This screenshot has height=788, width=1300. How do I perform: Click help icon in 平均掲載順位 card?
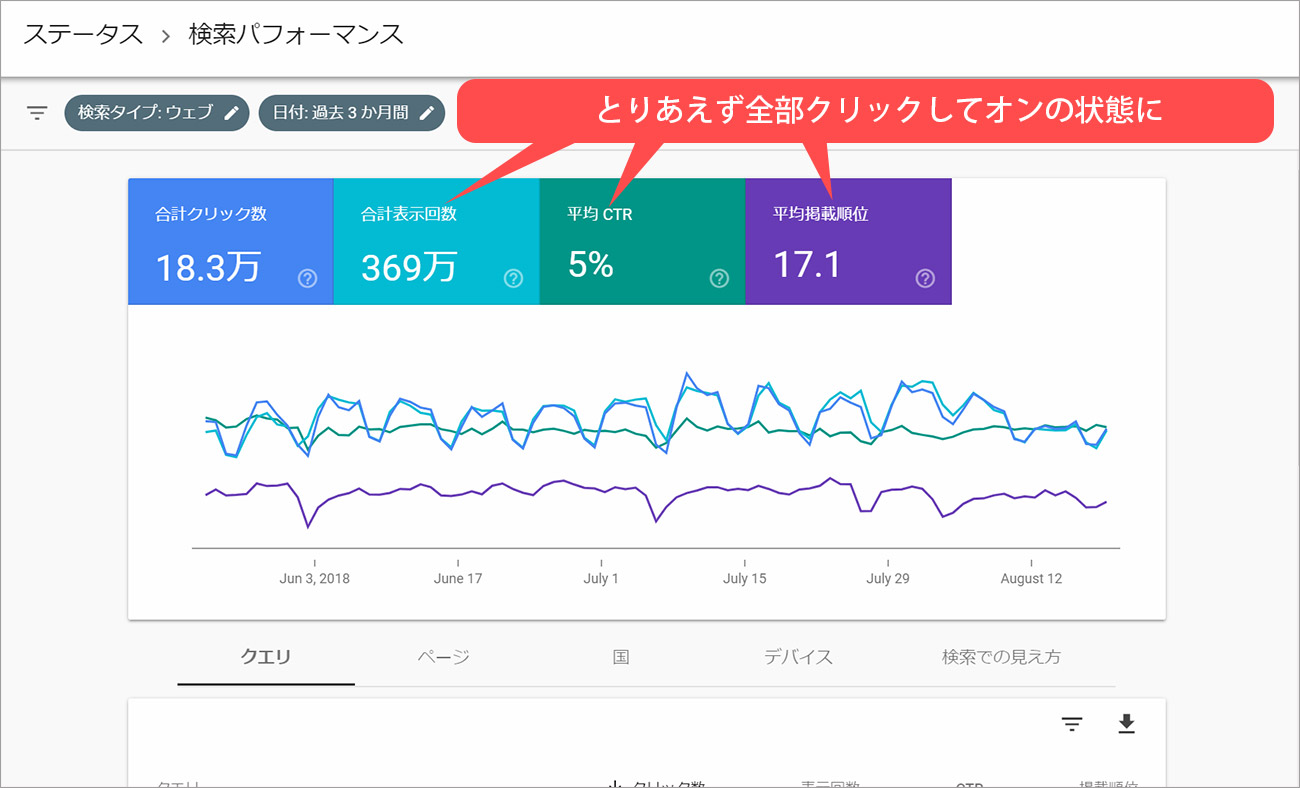[x=925, y=278]
